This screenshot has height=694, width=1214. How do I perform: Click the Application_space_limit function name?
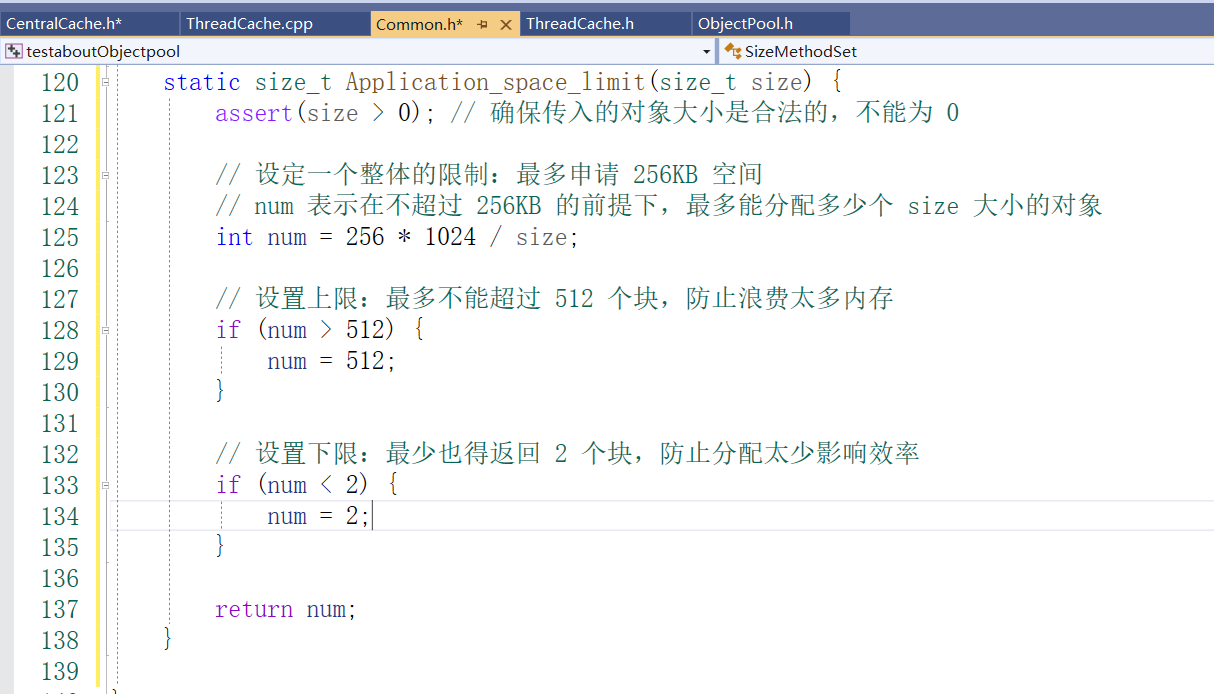click(496, 82)
